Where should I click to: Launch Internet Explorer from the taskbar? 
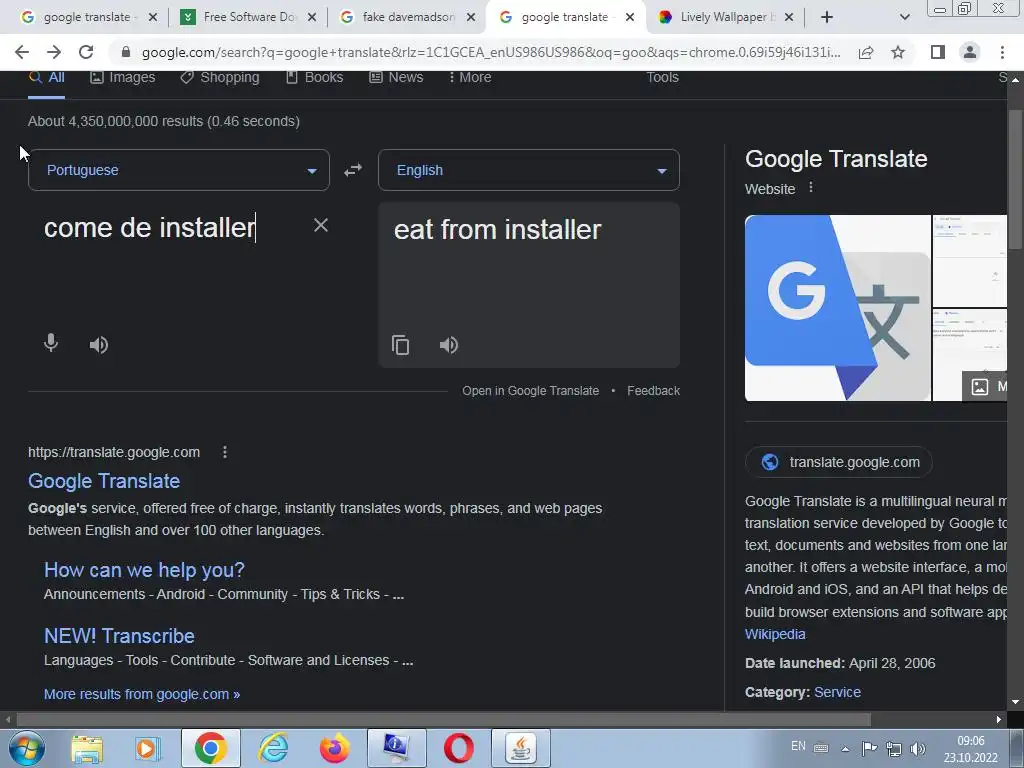pyautogui.click(x=273, y=748)
